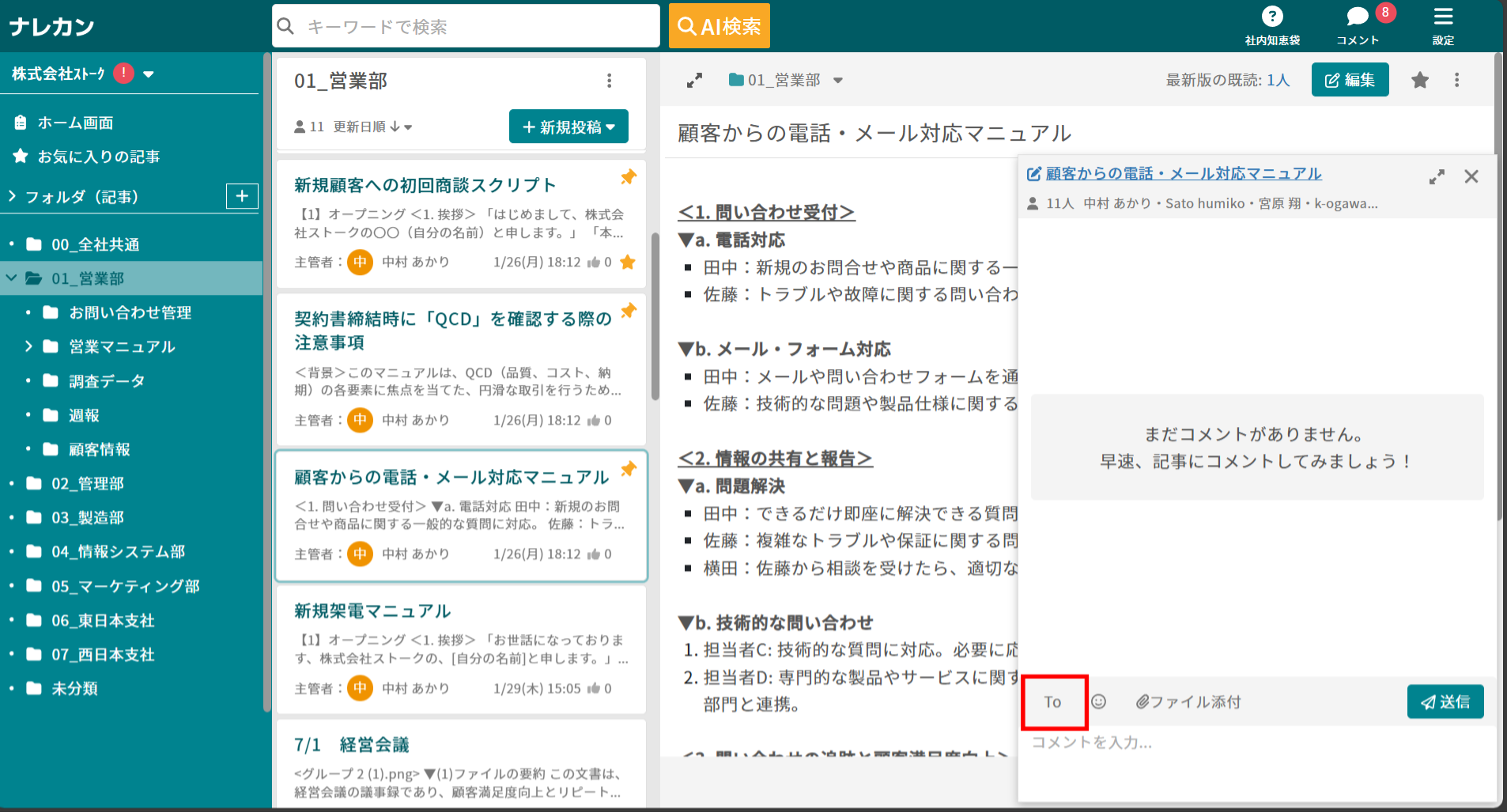
Task: Open the 新規投稿 dropdown
Action: [568, 126]
